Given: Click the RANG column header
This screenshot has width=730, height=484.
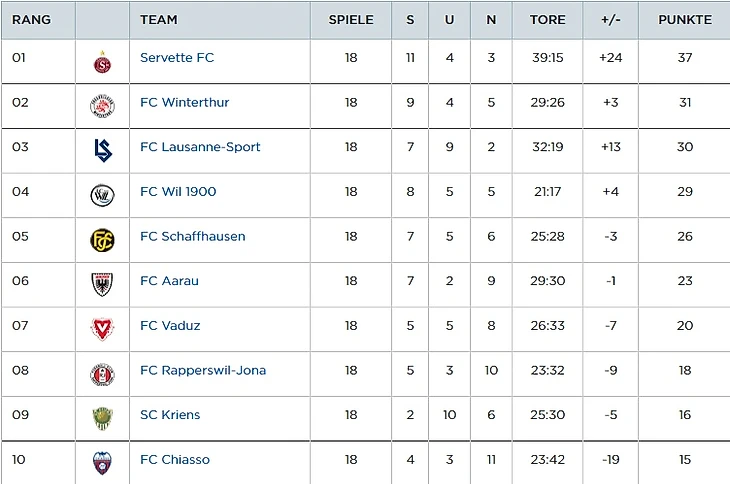Looking at the screenshot, I should (31, 20).
